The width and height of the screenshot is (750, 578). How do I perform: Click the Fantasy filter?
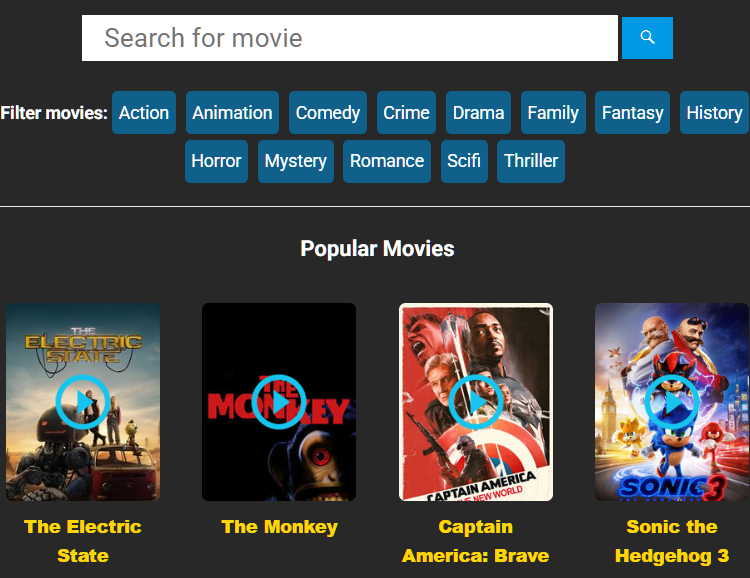(x=632, y=113)
